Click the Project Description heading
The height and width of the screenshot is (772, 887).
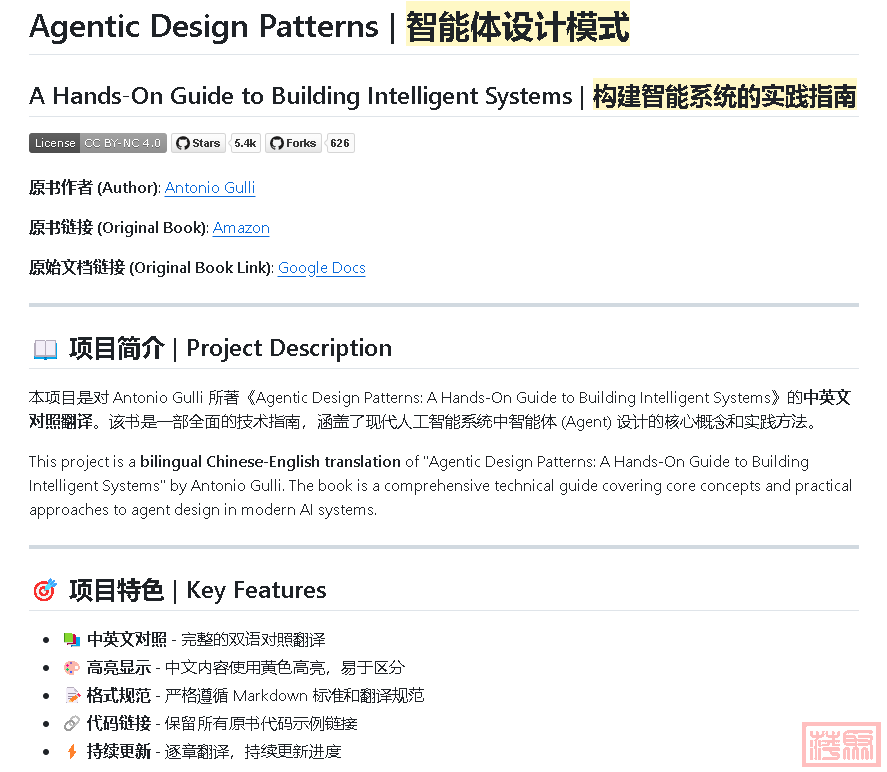289,348
